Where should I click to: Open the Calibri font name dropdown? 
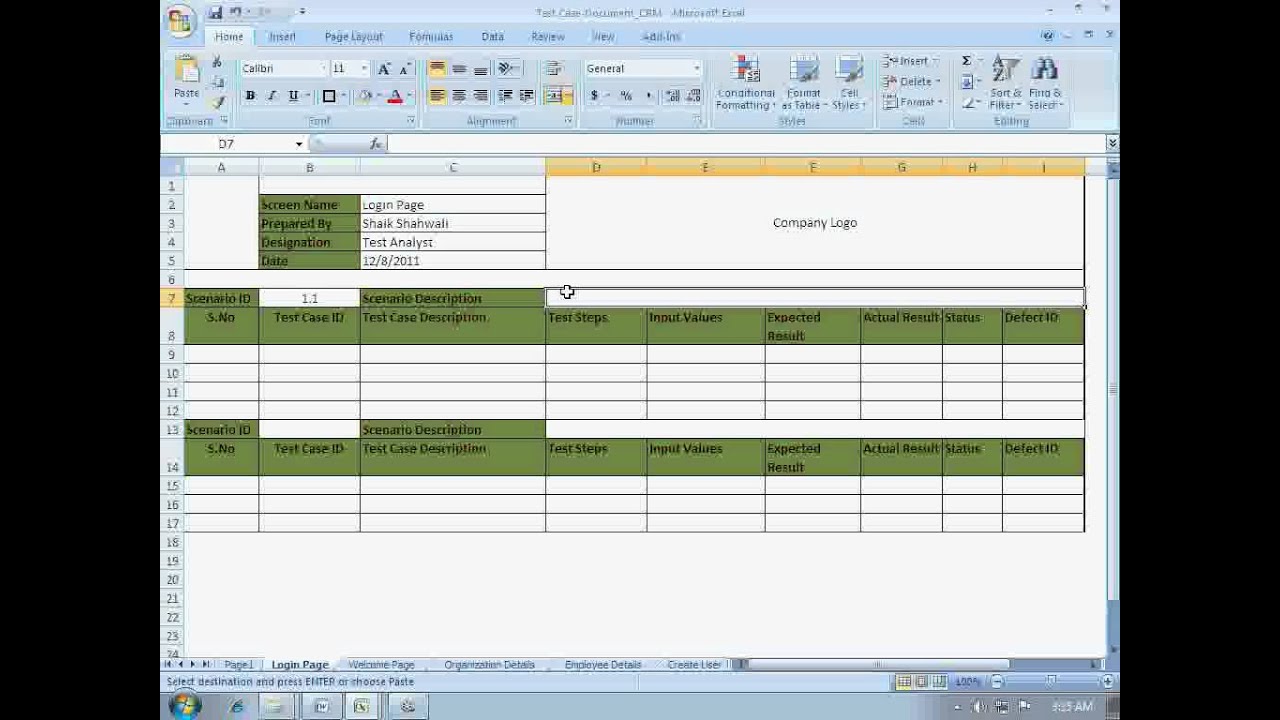323,69
